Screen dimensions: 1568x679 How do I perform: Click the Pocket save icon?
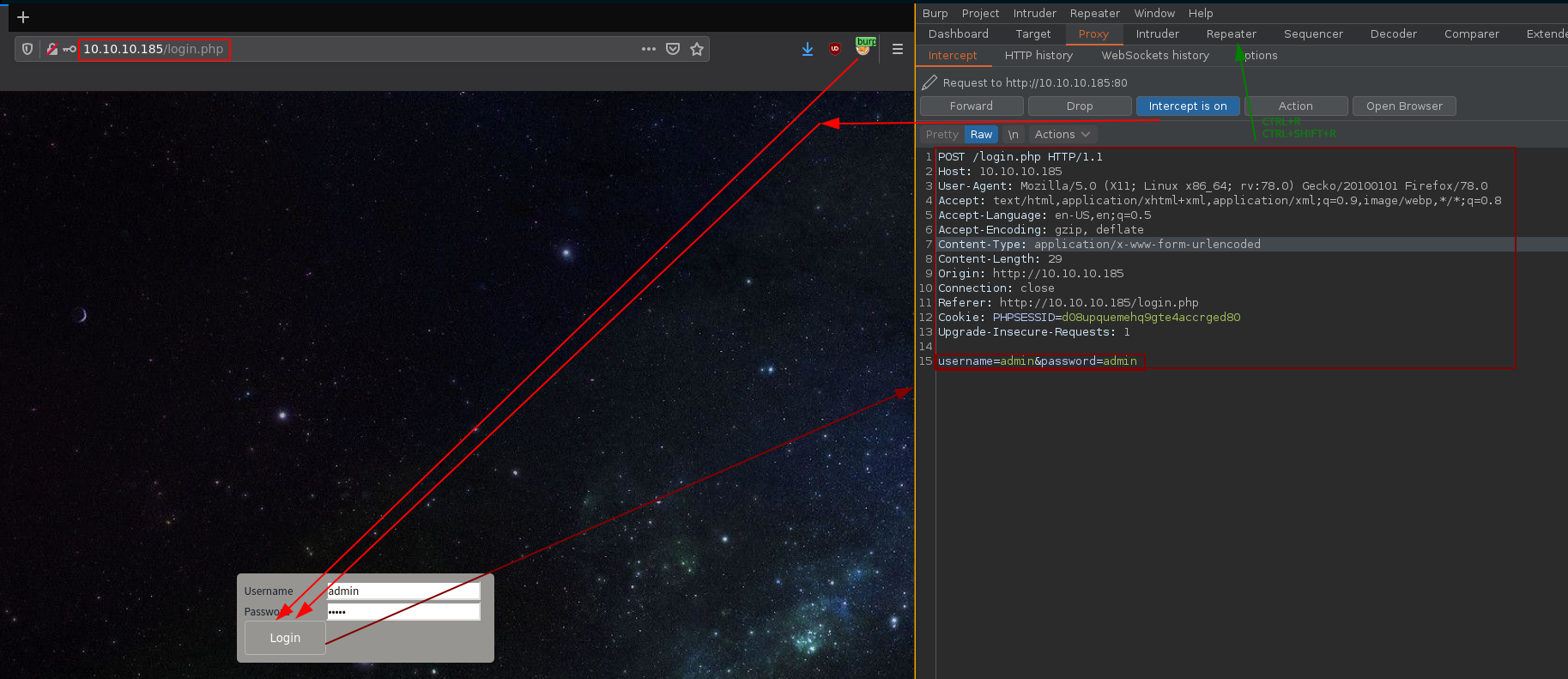point(673,49)
